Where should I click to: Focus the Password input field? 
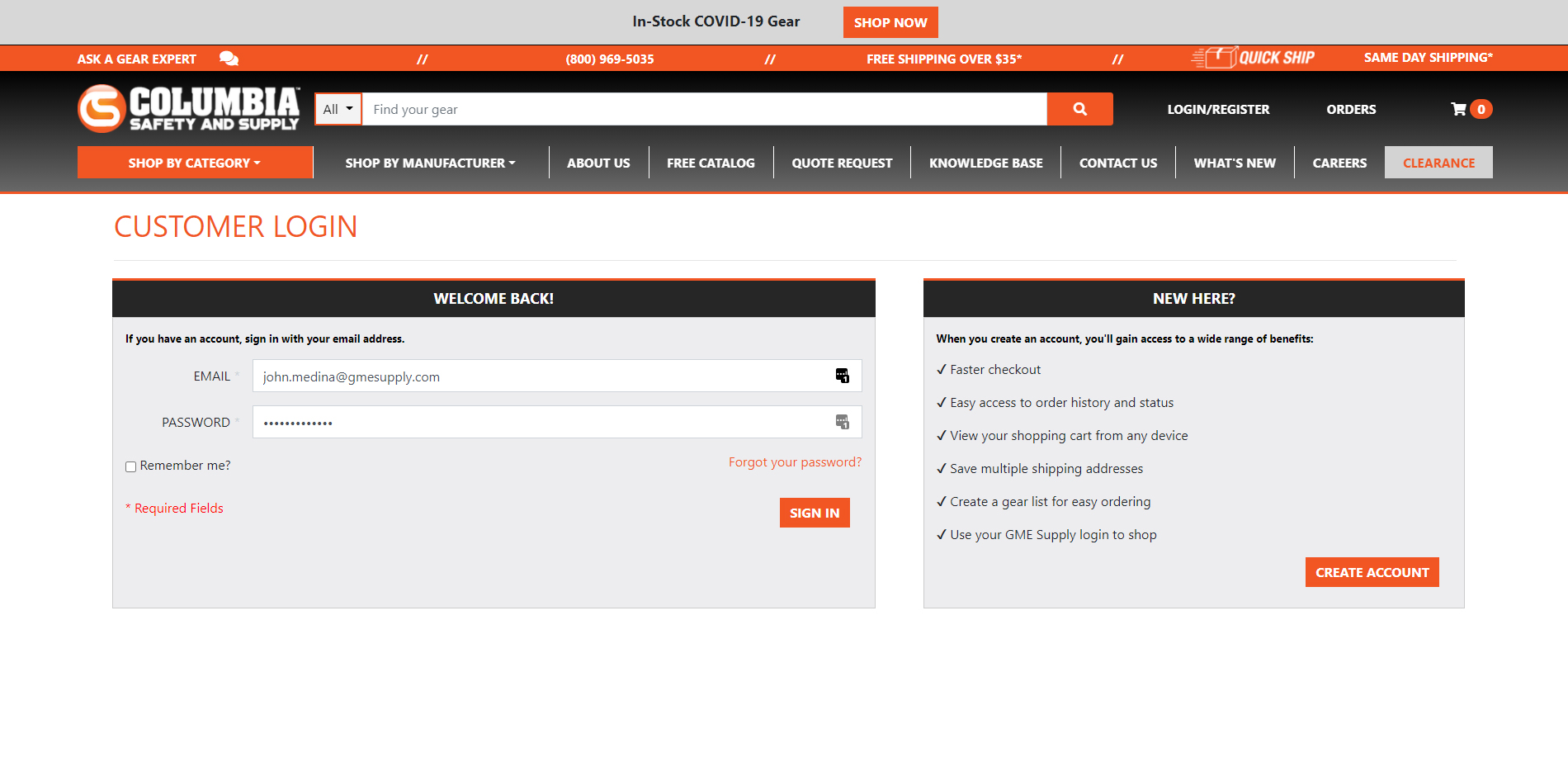[557, 422]
